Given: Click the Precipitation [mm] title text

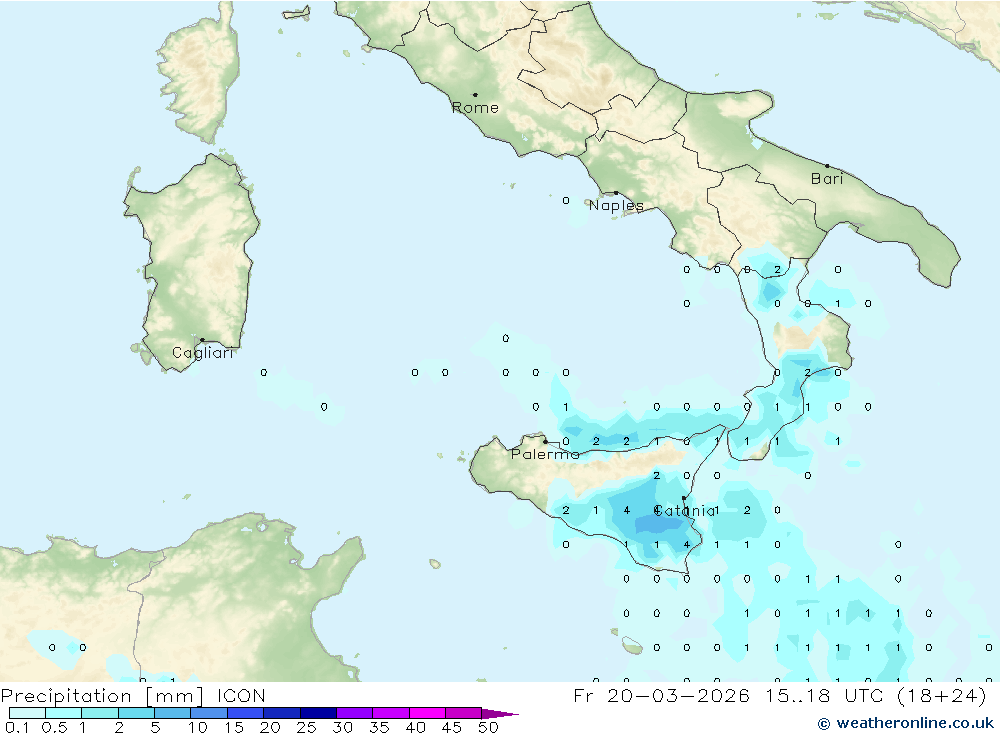Looking at the screenshot, I should tap(103, 696).
